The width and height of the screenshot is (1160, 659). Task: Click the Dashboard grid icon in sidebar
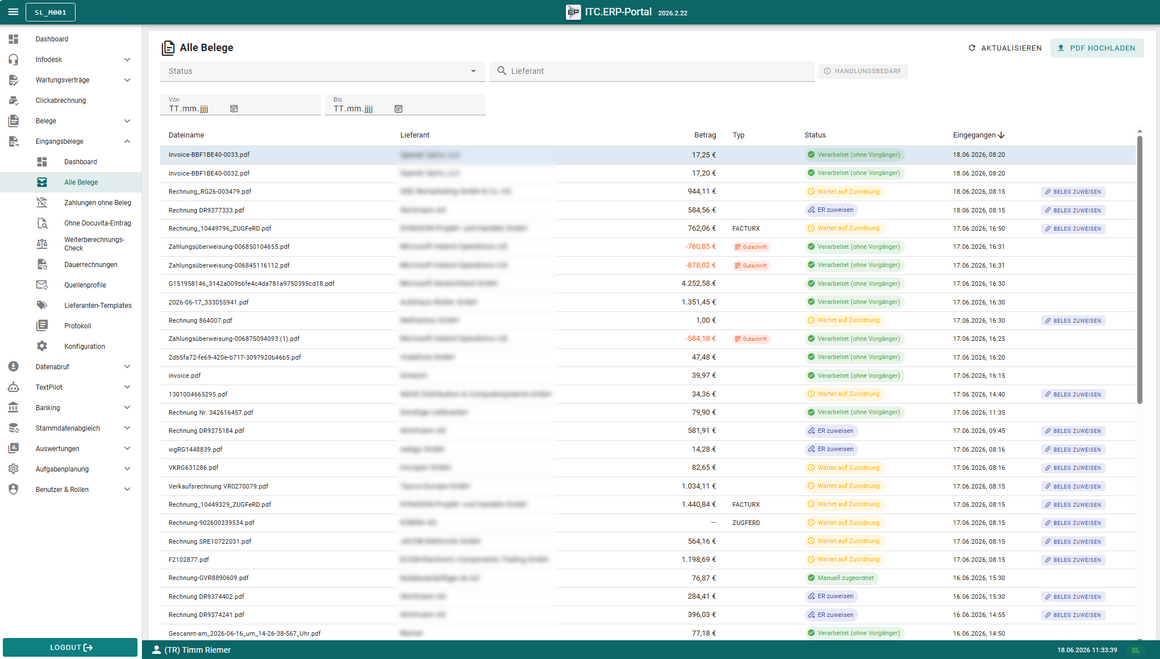coord(13,39)
